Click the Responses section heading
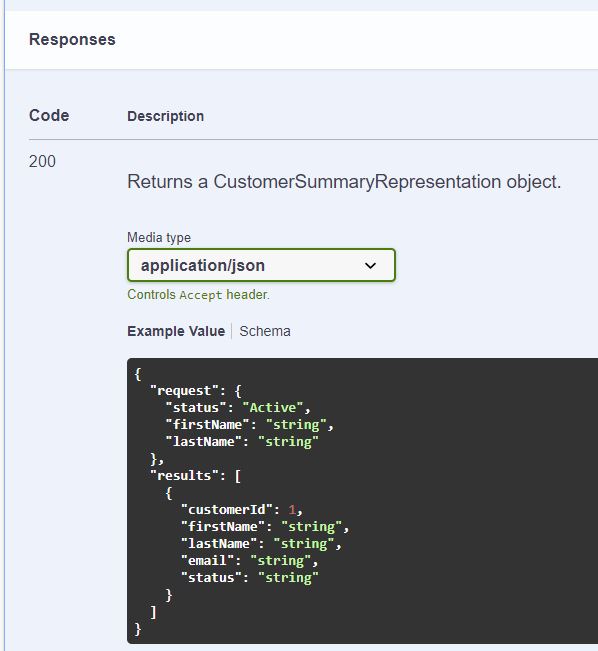This screenshot has width=598, height=651. click(72, 39)
